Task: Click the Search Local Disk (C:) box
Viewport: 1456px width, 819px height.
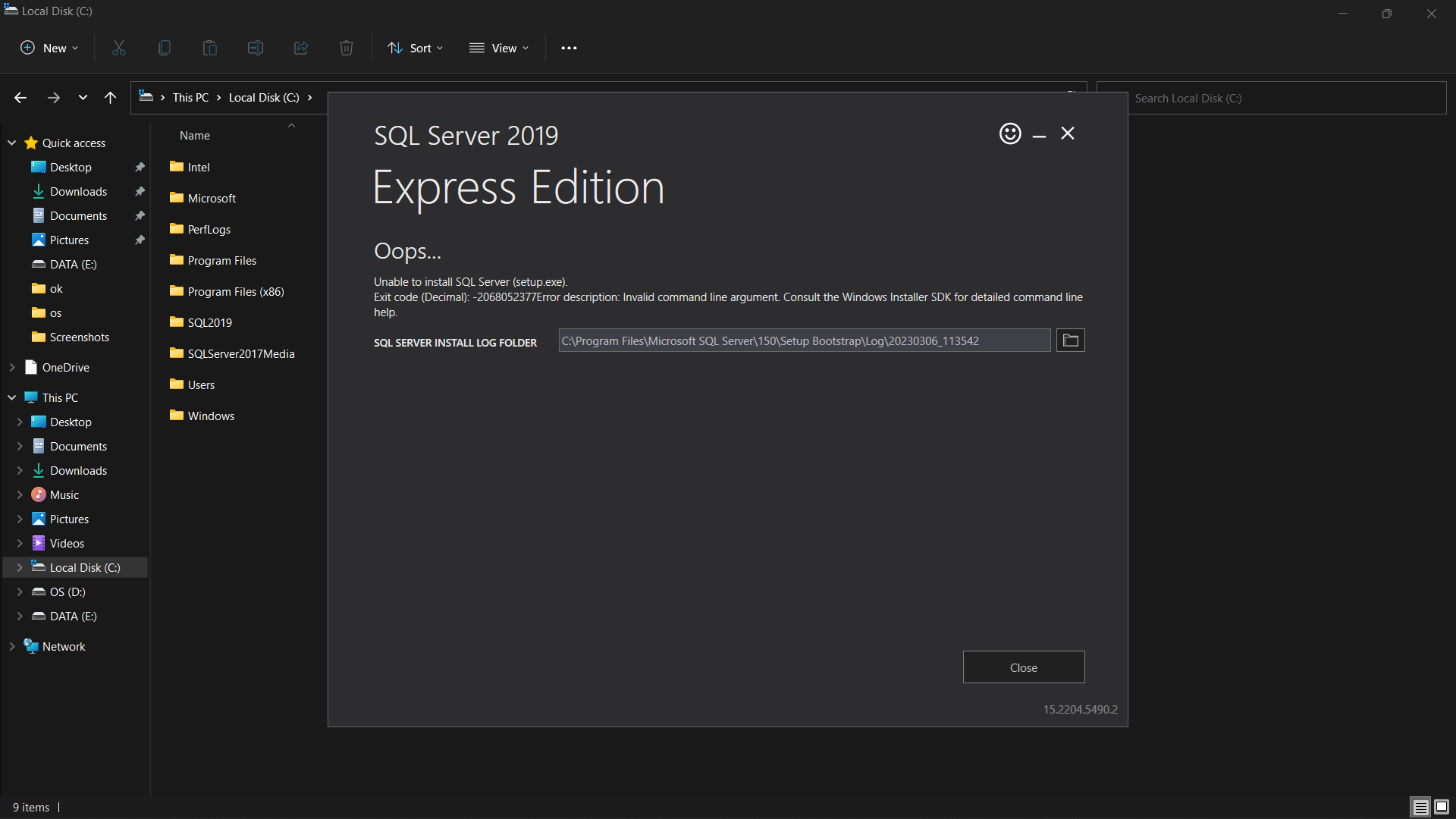Action: (1272, 99)
